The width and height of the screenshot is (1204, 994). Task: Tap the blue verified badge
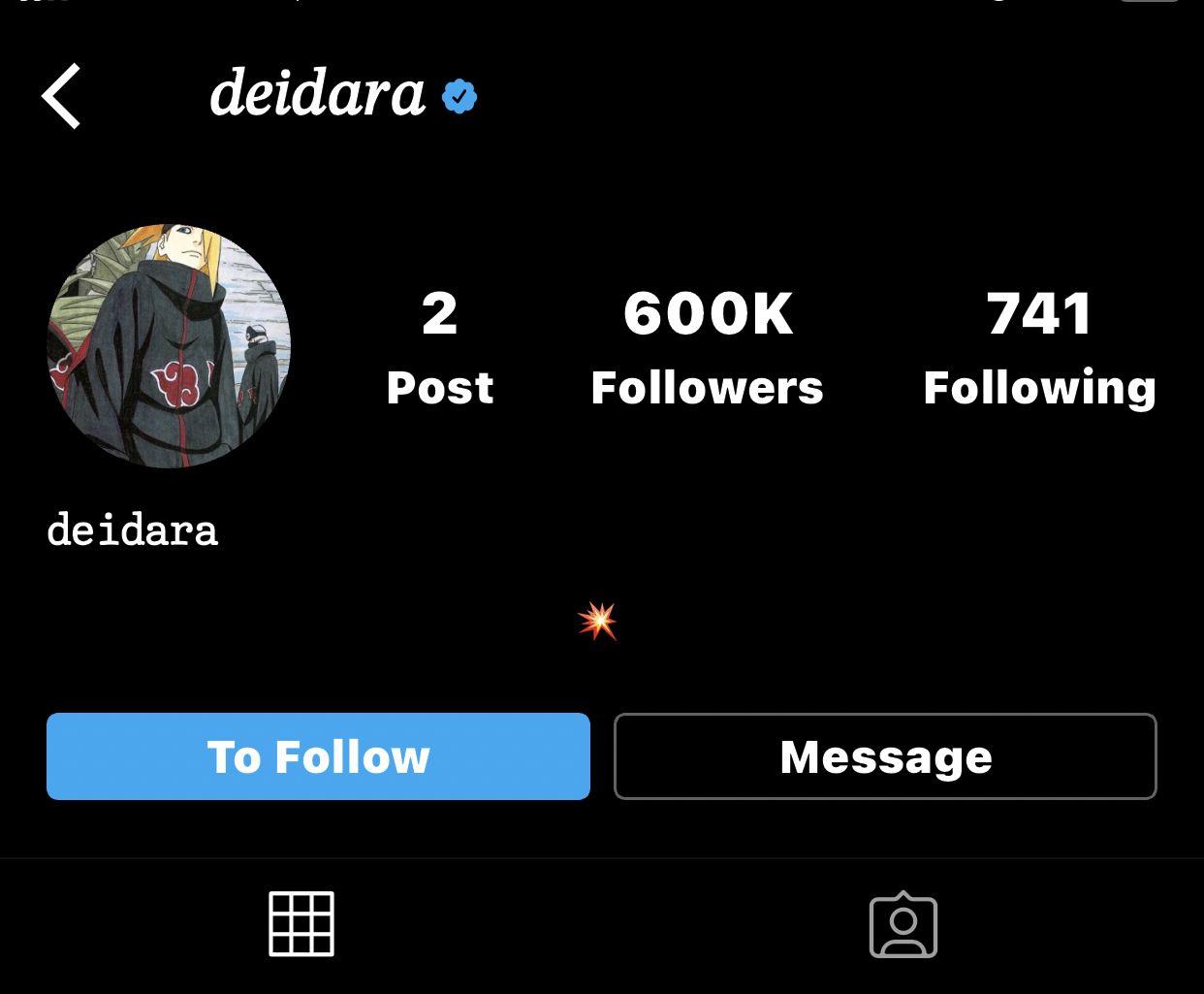click(459, 96)
